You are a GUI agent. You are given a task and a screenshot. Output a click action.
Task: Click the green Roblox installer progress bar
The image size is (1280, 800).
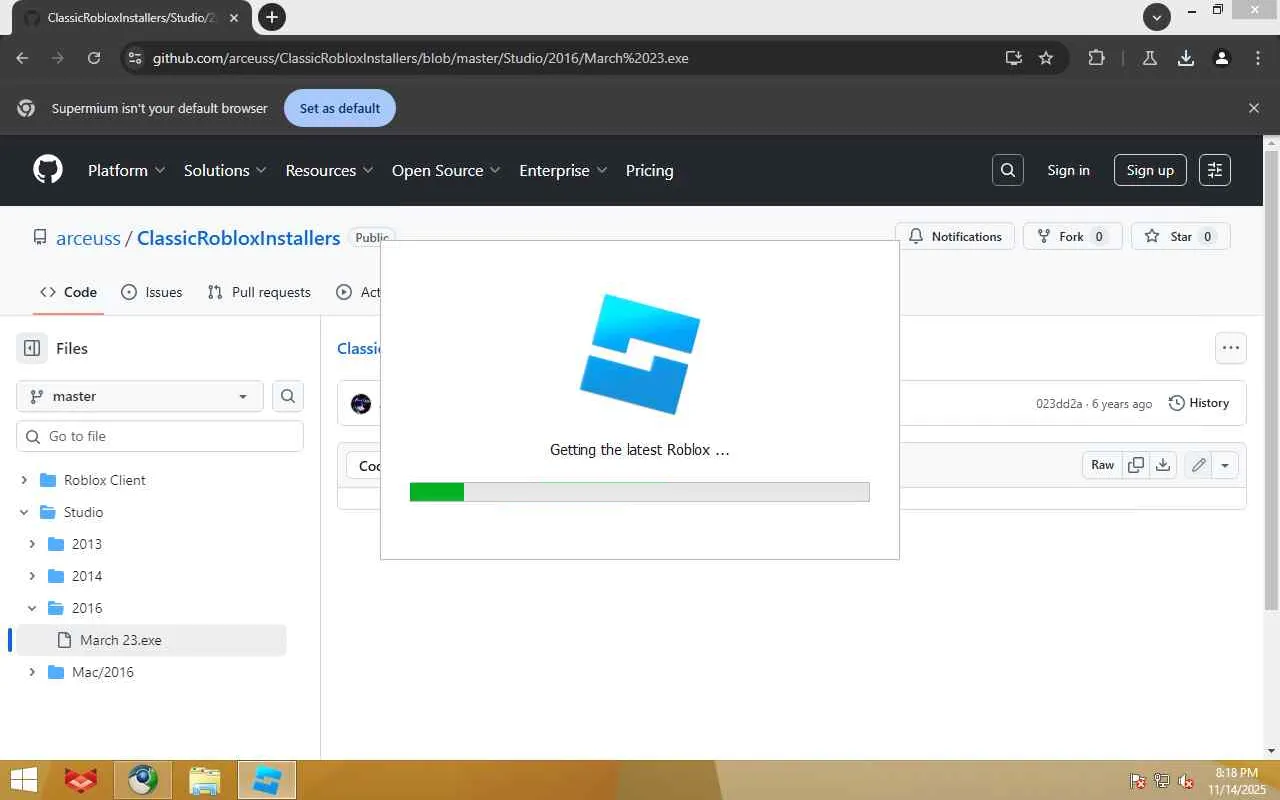coord(640,491)
